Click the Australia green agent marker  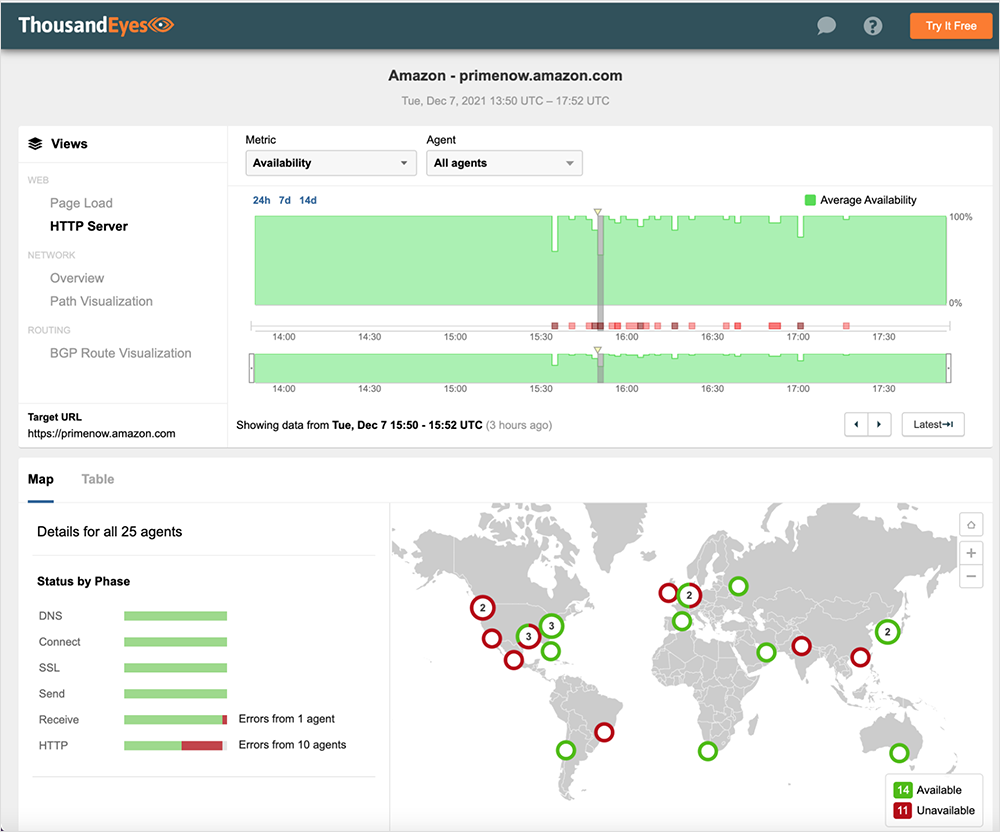[x=899, y=753]
